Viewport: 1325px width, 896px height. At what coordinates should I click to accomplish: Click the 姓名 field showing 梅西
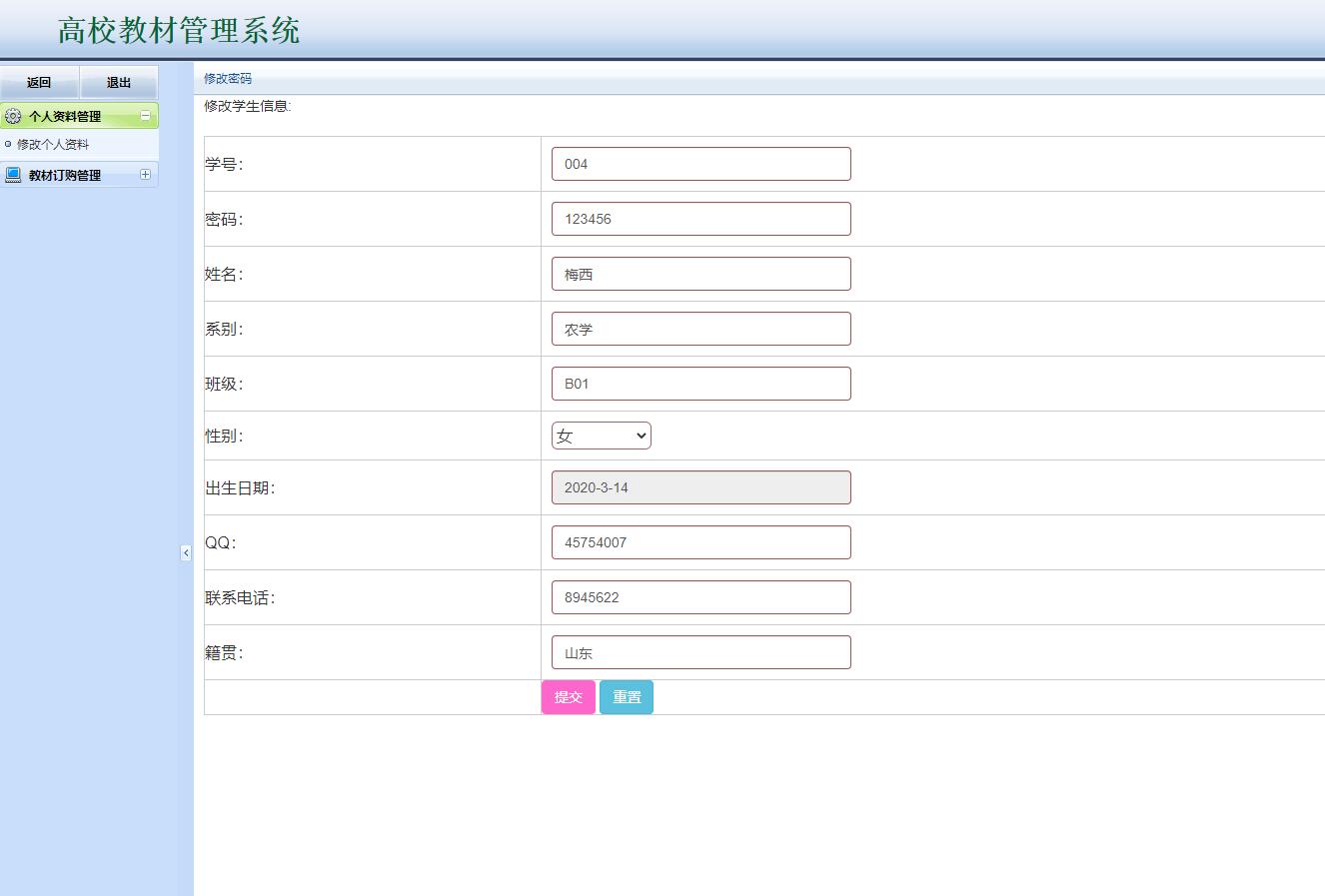700,273
